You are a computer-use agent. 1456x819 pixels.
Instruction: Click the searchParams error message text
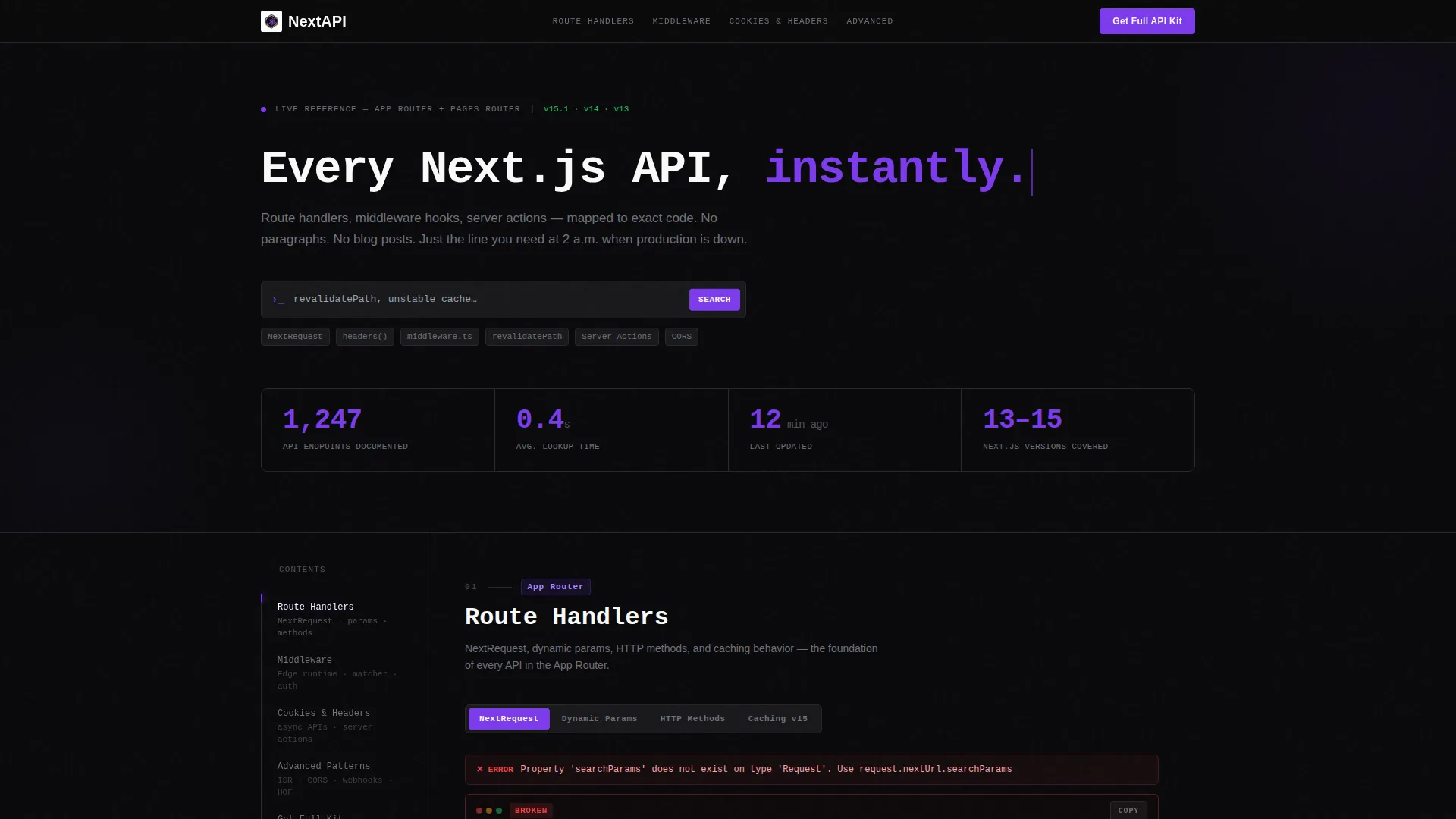766,769
